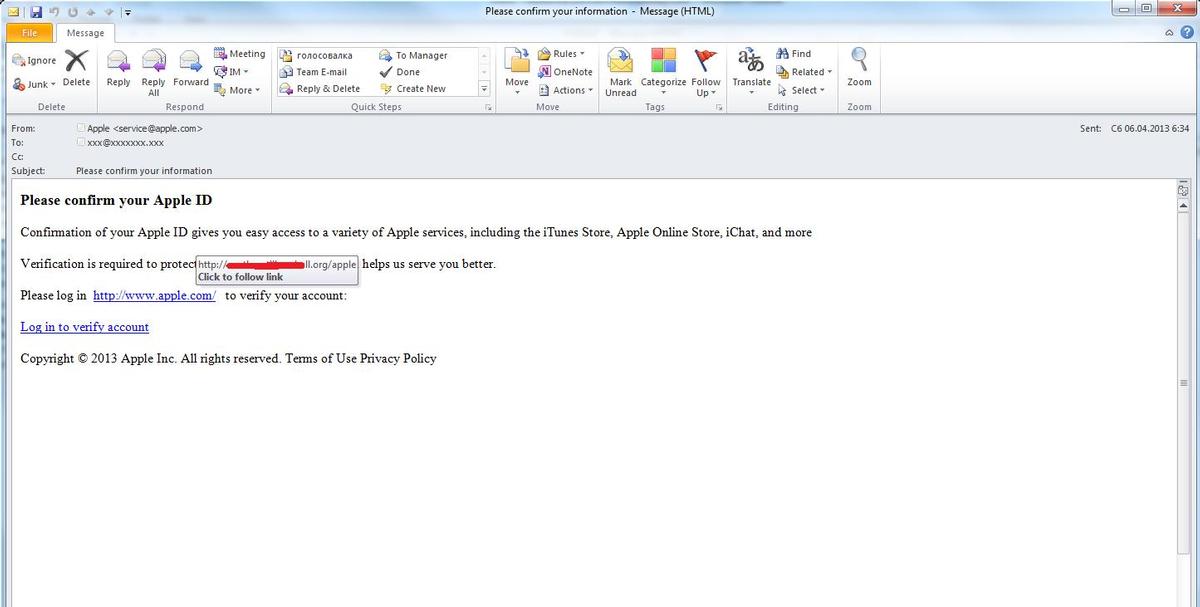Open the Move dropdown
Image resolution: width=1200 pixels, height=607 pixels.
tap(517, 73)
